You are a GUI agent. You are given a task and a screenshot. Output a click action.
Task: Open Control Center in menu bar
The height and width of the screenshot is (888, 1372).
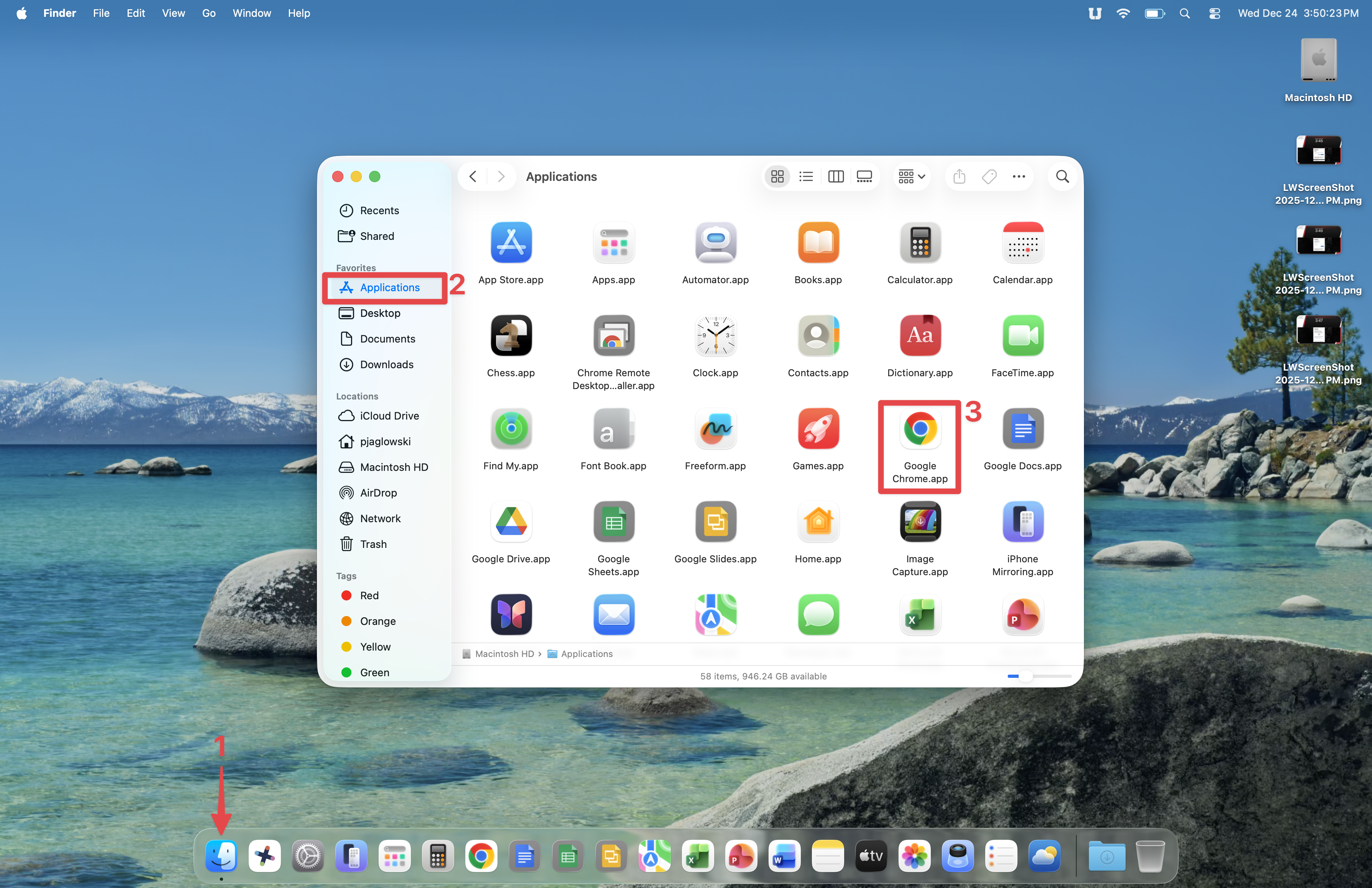click(x=1214, y=13)
